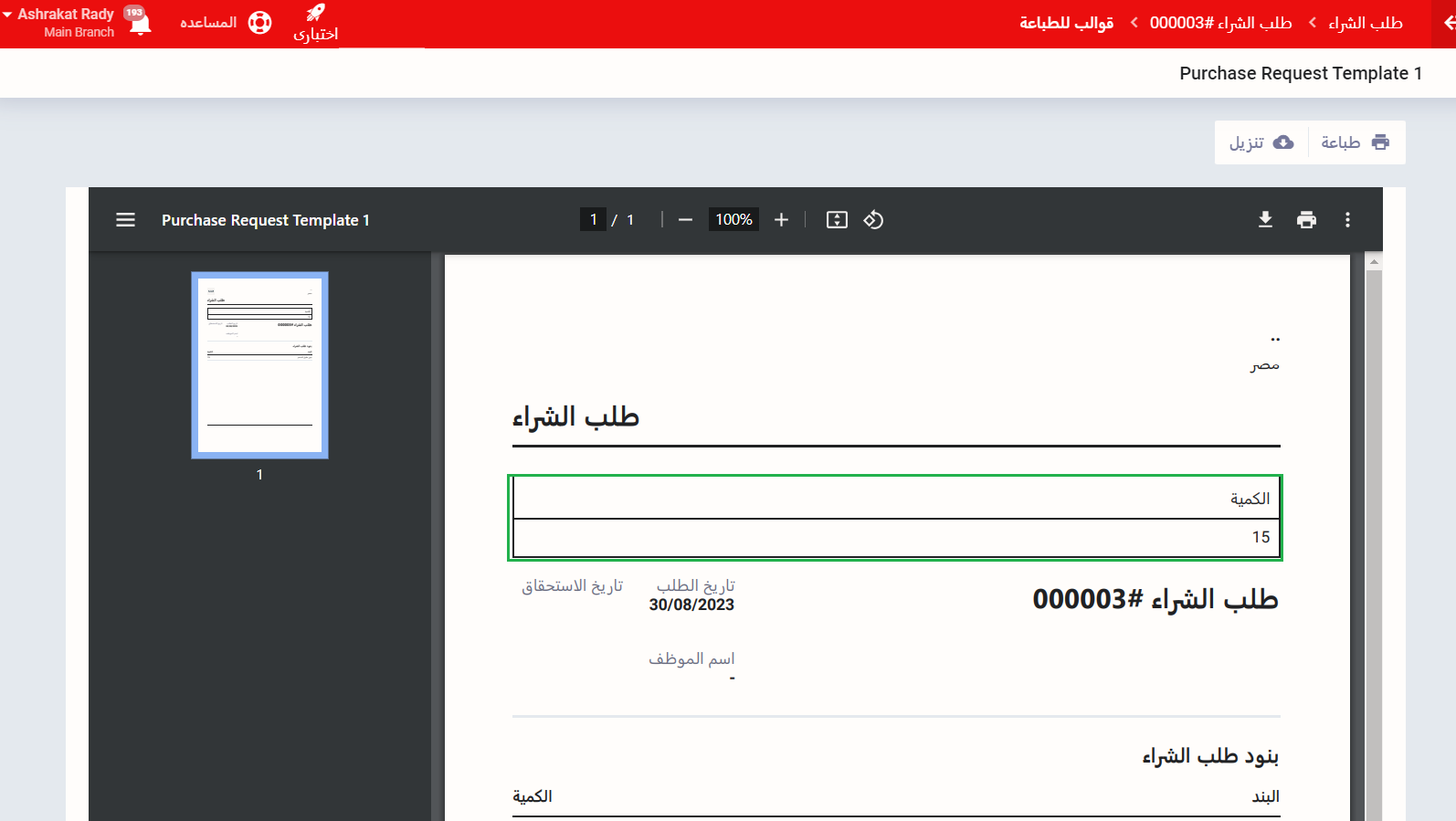Viewport: 1456px width, 821px height.
Task: Click the page number input field
Action: pyautogui.click(x=593, y=220)
